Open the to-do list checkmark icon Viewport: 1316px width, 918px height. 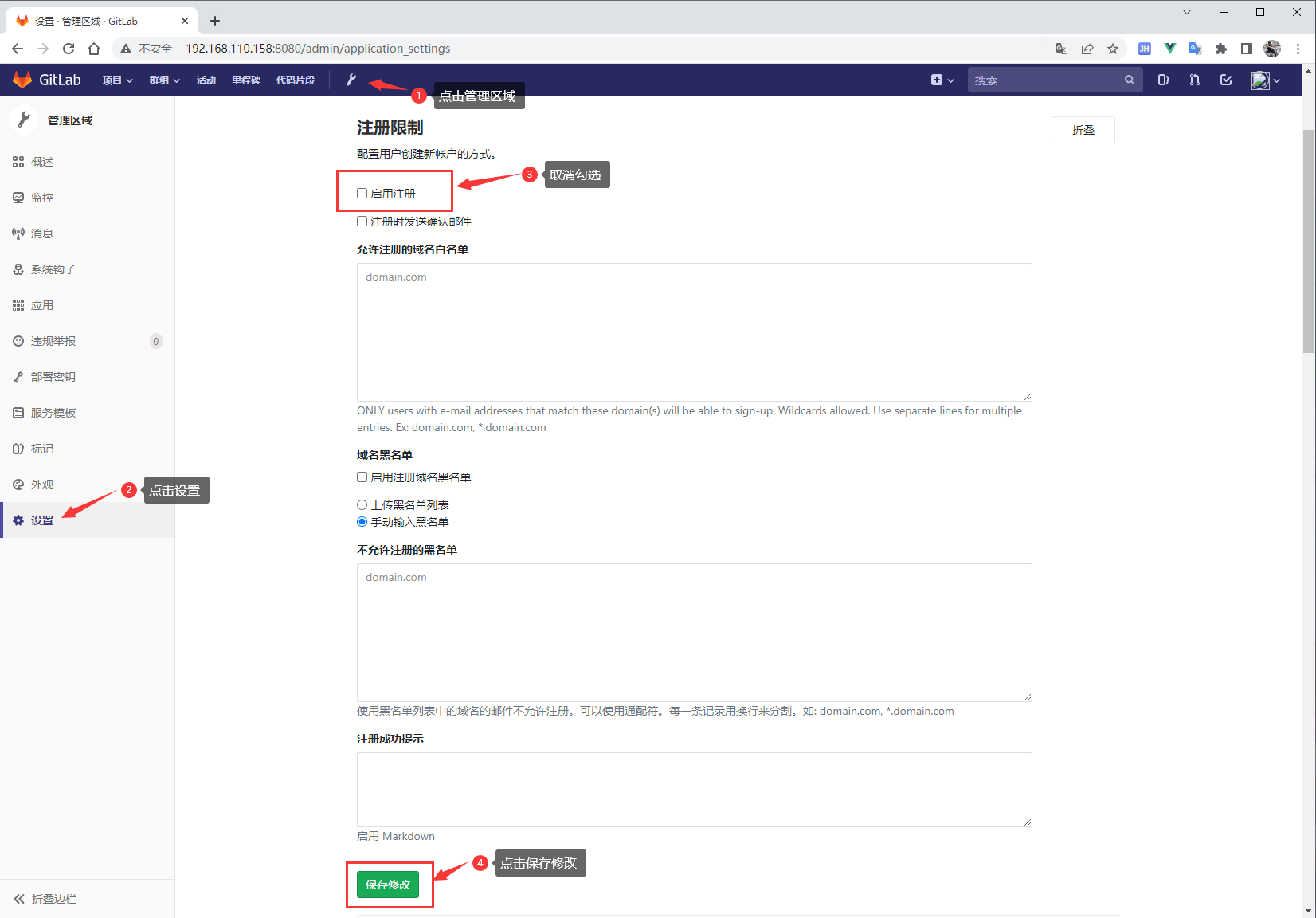pos(1226,80)
